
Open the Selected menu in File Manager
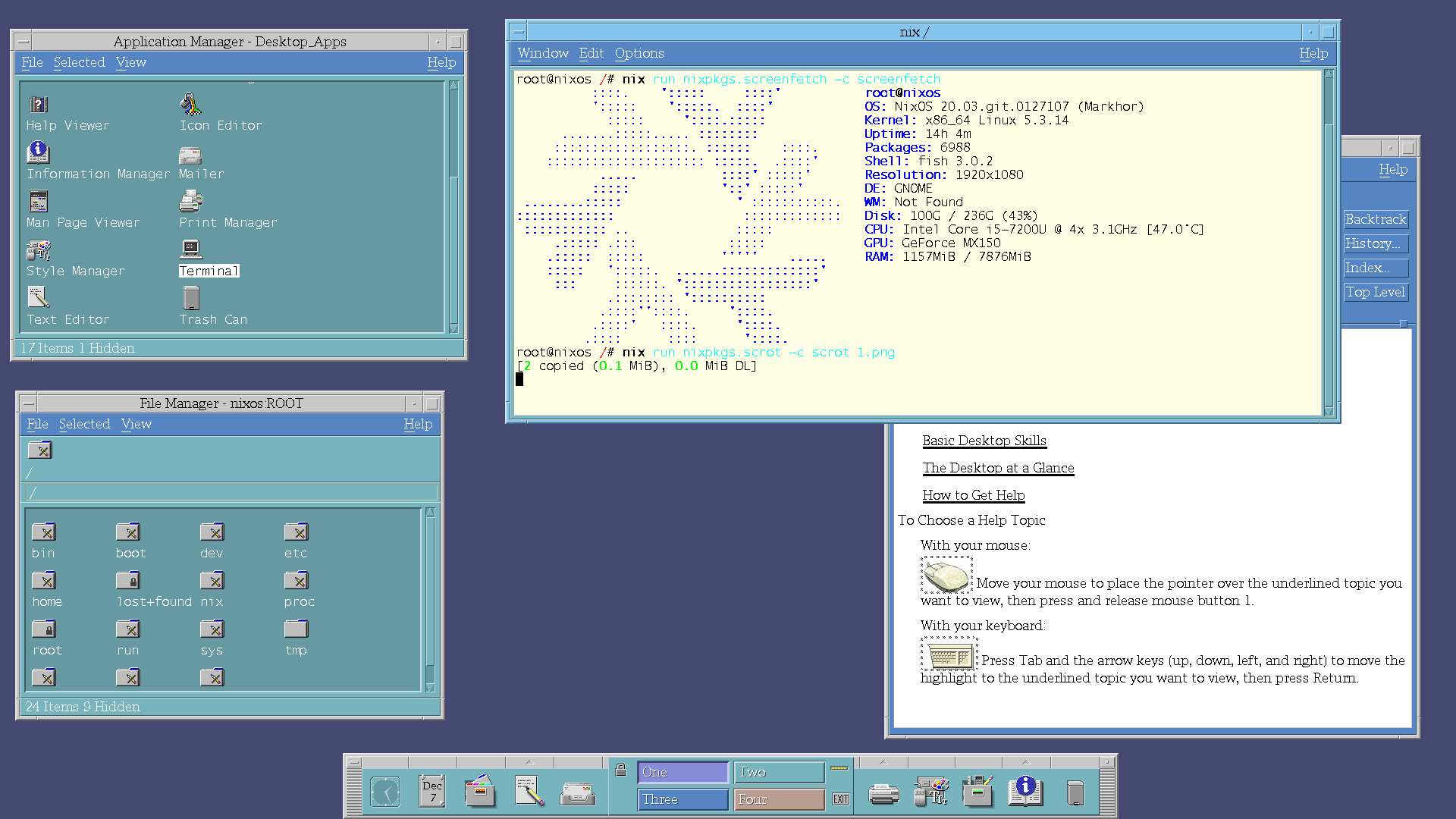tap(84, 424)
